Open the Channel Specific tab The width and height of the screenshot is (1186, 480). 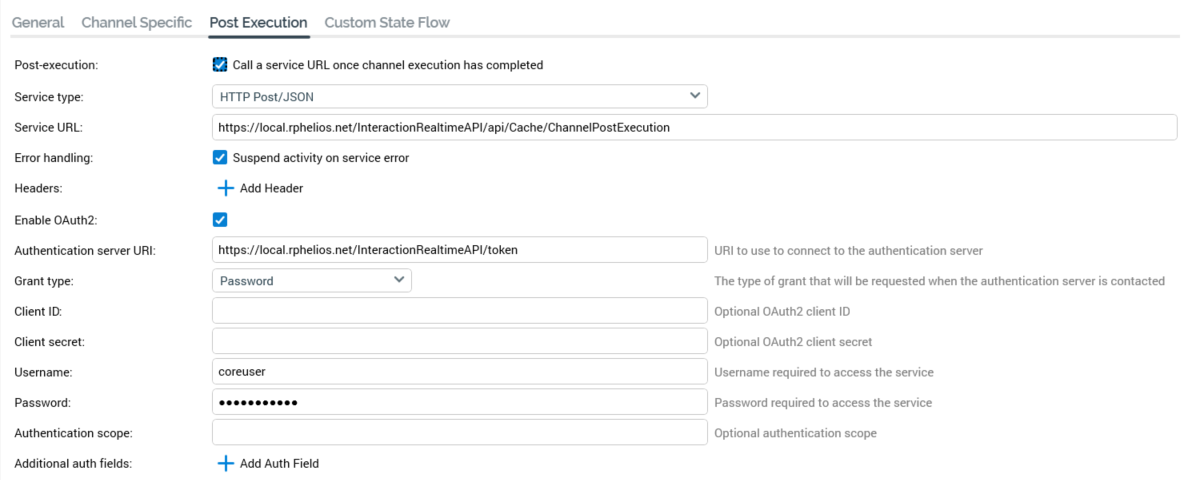point(136,22)
